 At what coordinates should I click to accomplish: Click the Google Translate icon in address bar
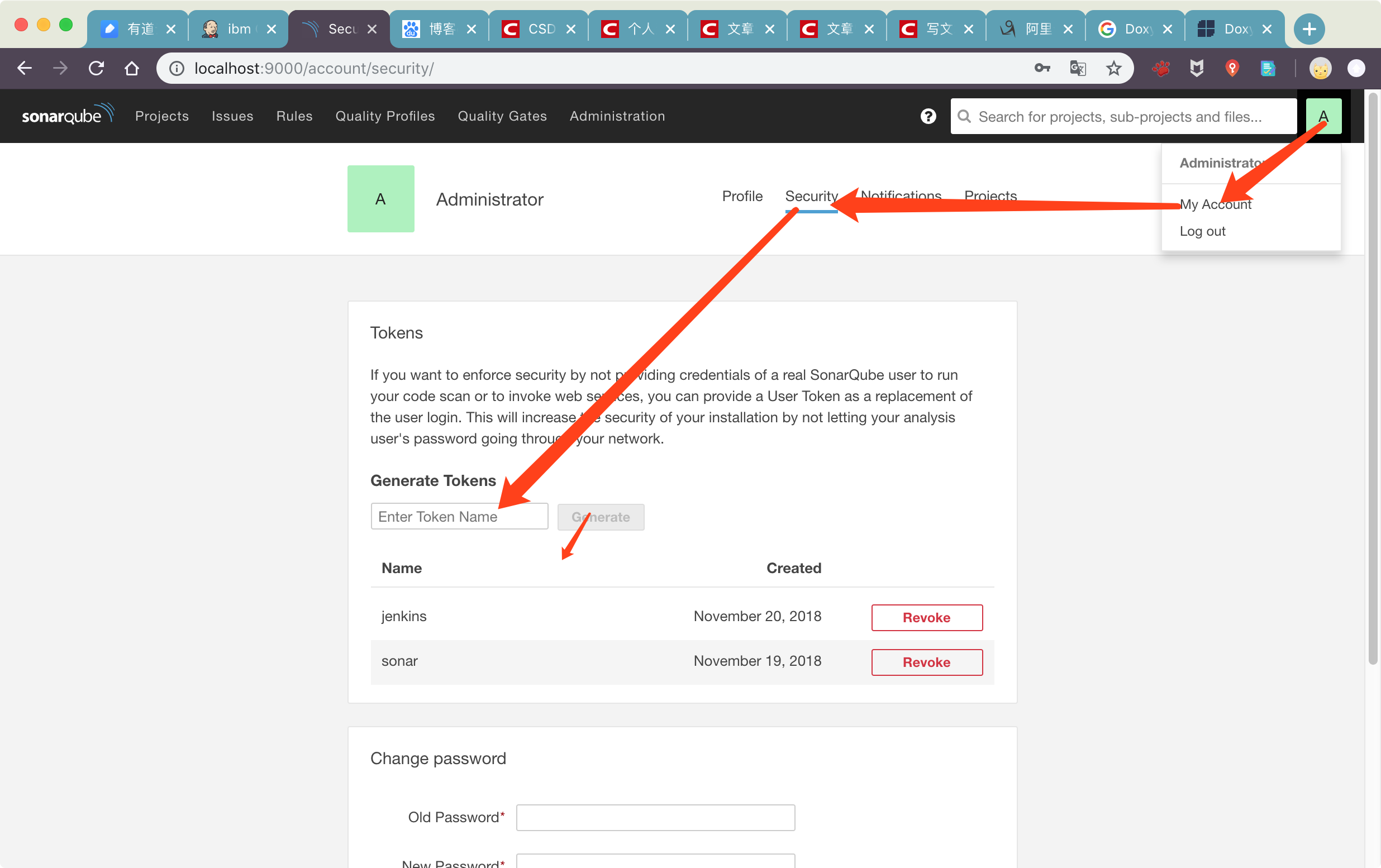pos(1078,68)
